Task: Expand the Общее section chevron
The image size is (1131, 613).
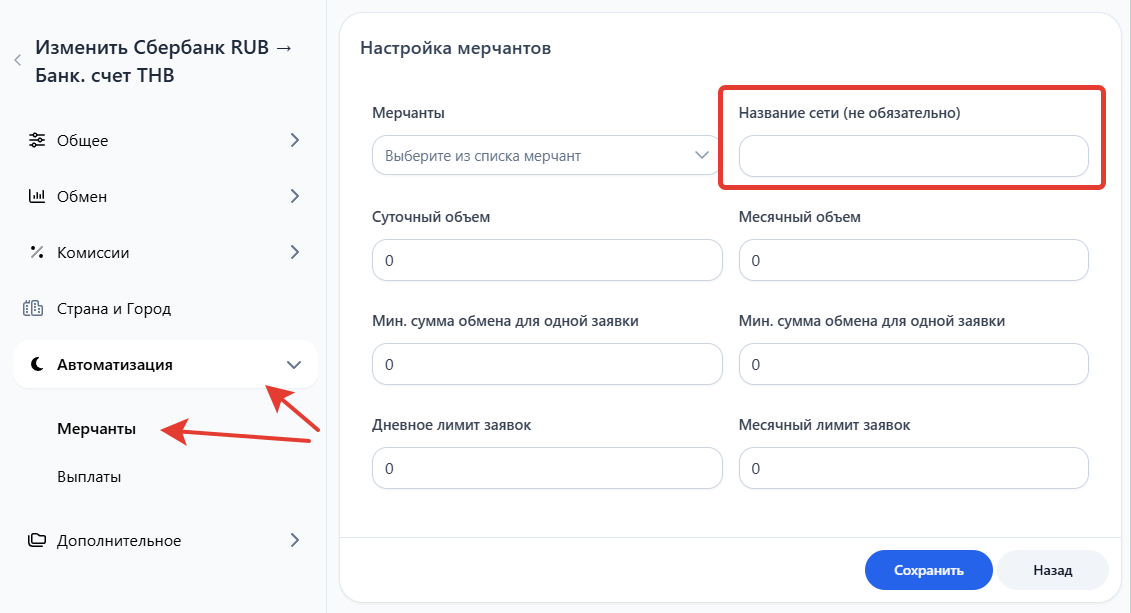Action: pos(294,140)
